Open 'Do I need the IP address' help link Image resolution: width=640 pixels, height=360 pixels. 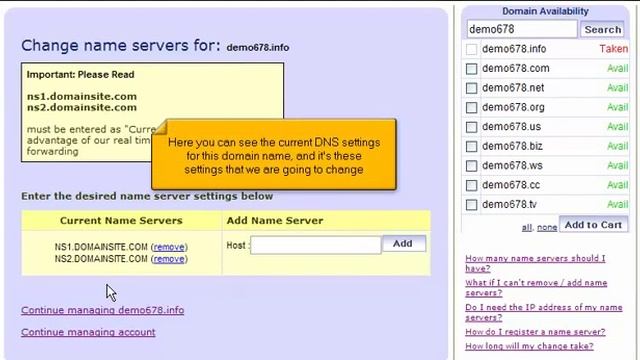pos(544,312)
